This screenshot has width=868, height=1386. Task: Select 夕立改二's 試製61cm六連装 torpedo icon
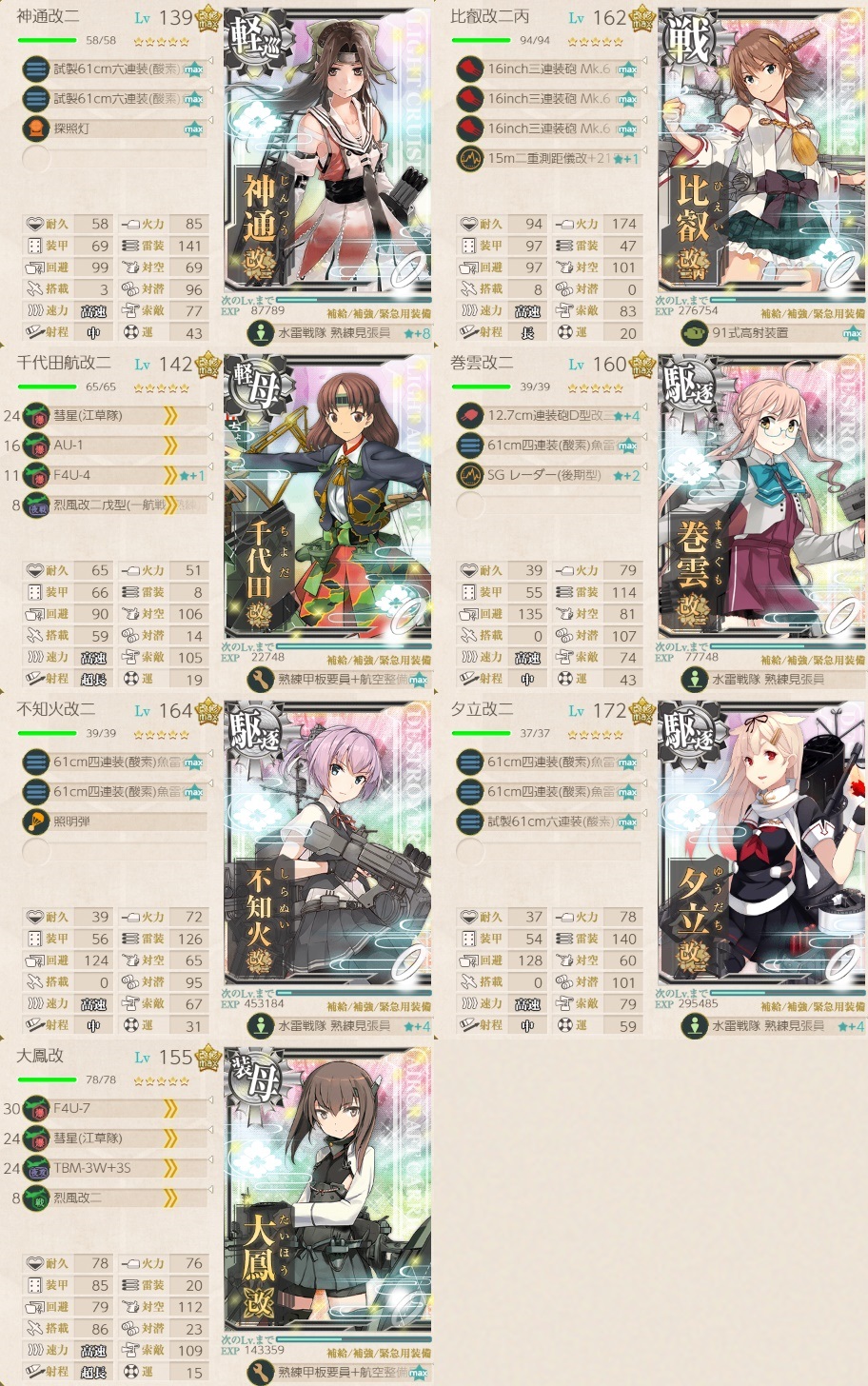(470, 821)
